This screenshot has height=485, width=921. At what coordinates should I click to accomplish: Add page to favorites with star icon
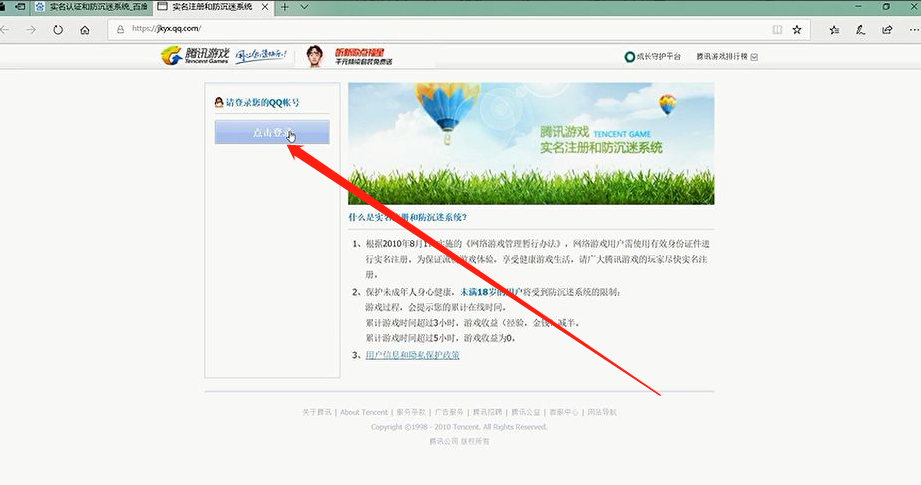point(797,29)
